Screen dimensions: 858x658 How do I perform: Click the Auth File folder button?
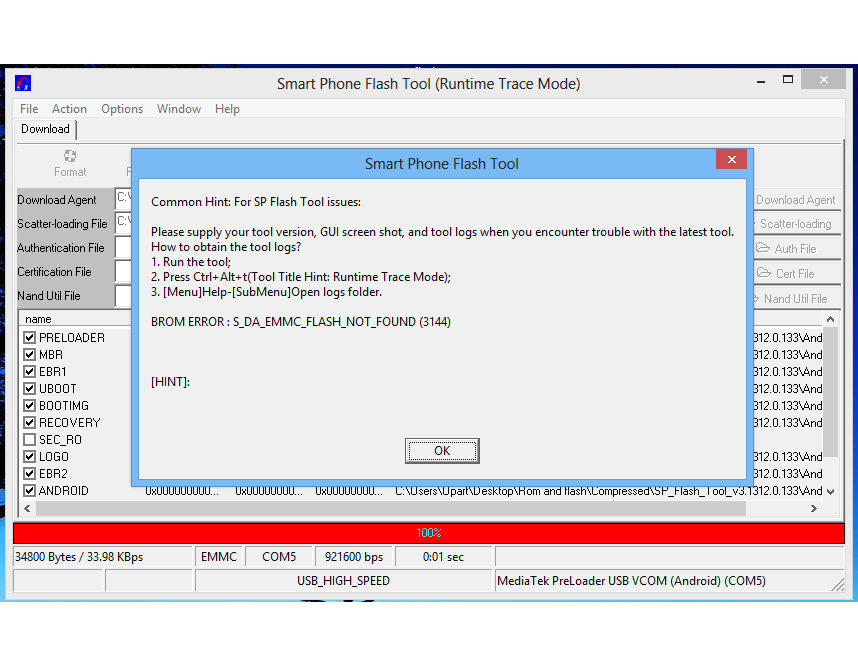[x=797, y=249]
